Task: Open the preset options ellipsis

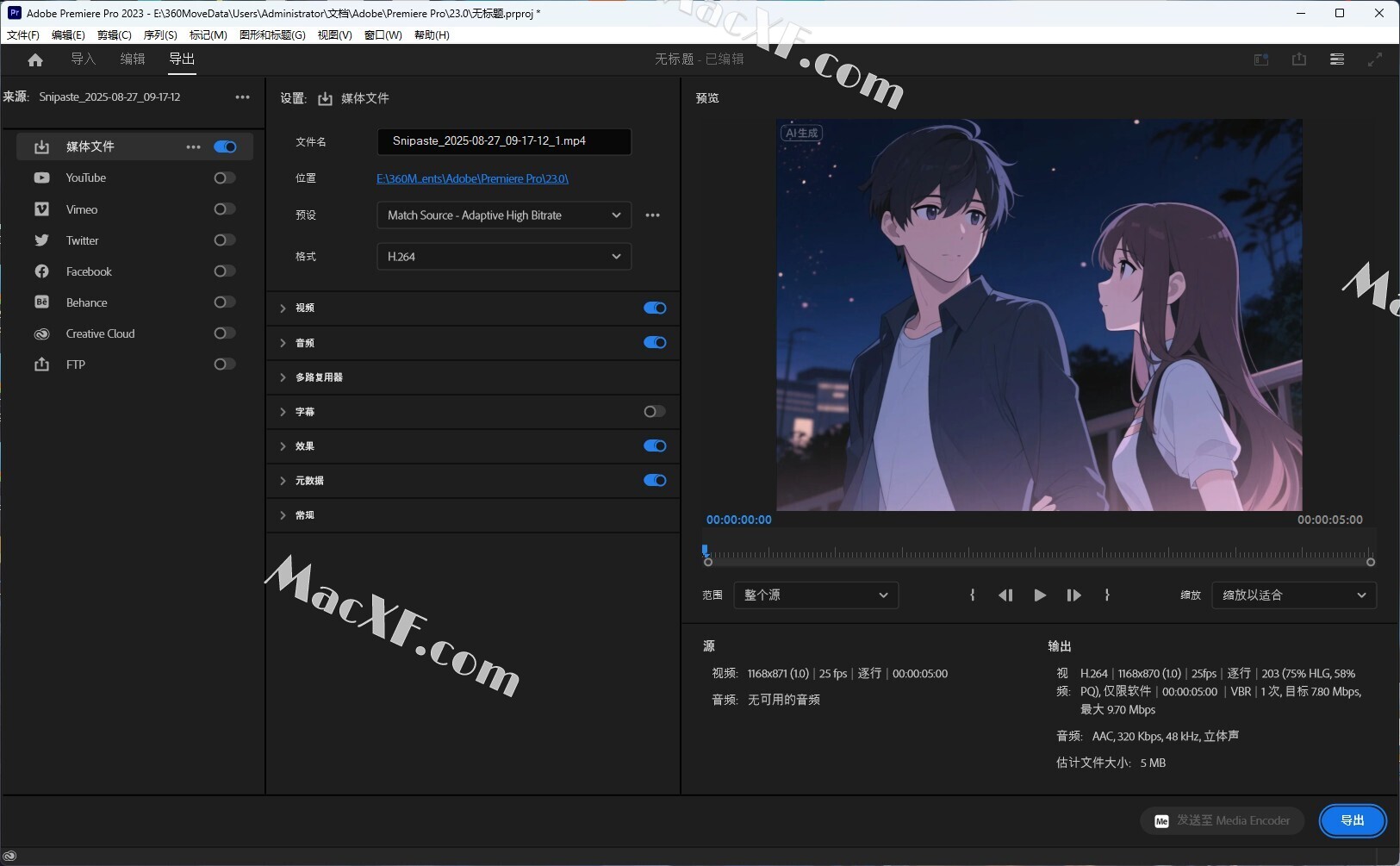Action: [x=653, y=215]
